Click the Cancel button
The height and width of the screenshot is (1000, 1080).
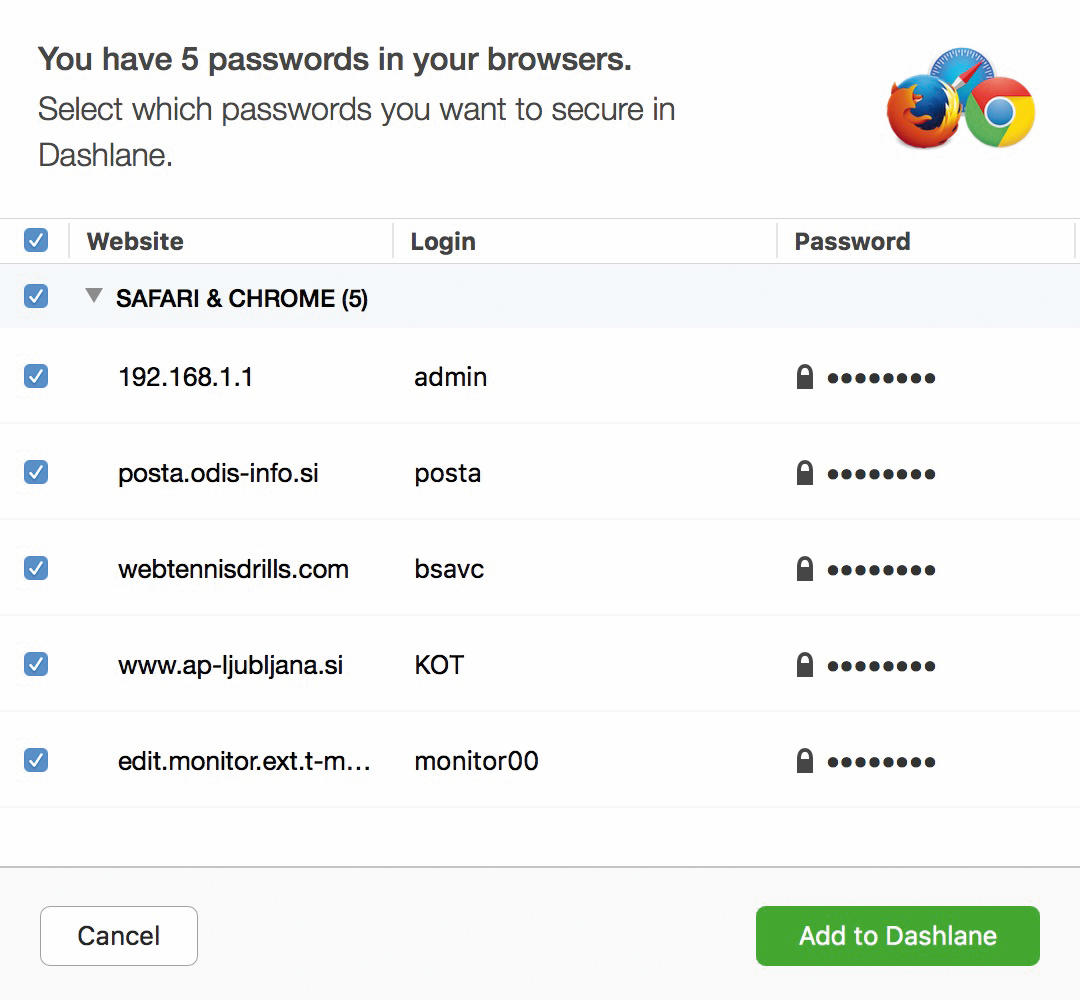pos(118,936)
